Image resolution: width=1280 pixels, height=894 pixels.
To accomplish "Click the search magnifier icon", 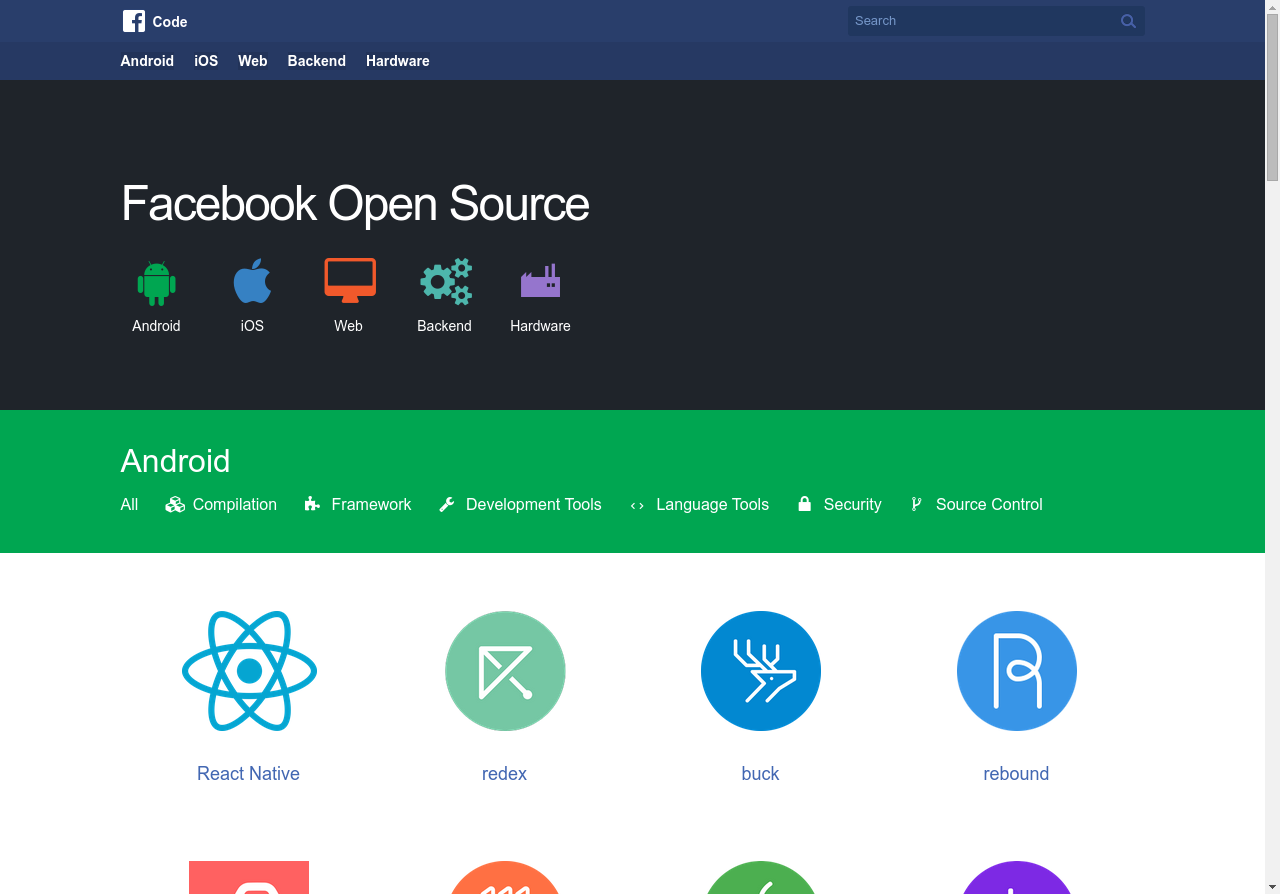I will point(1128,21).
